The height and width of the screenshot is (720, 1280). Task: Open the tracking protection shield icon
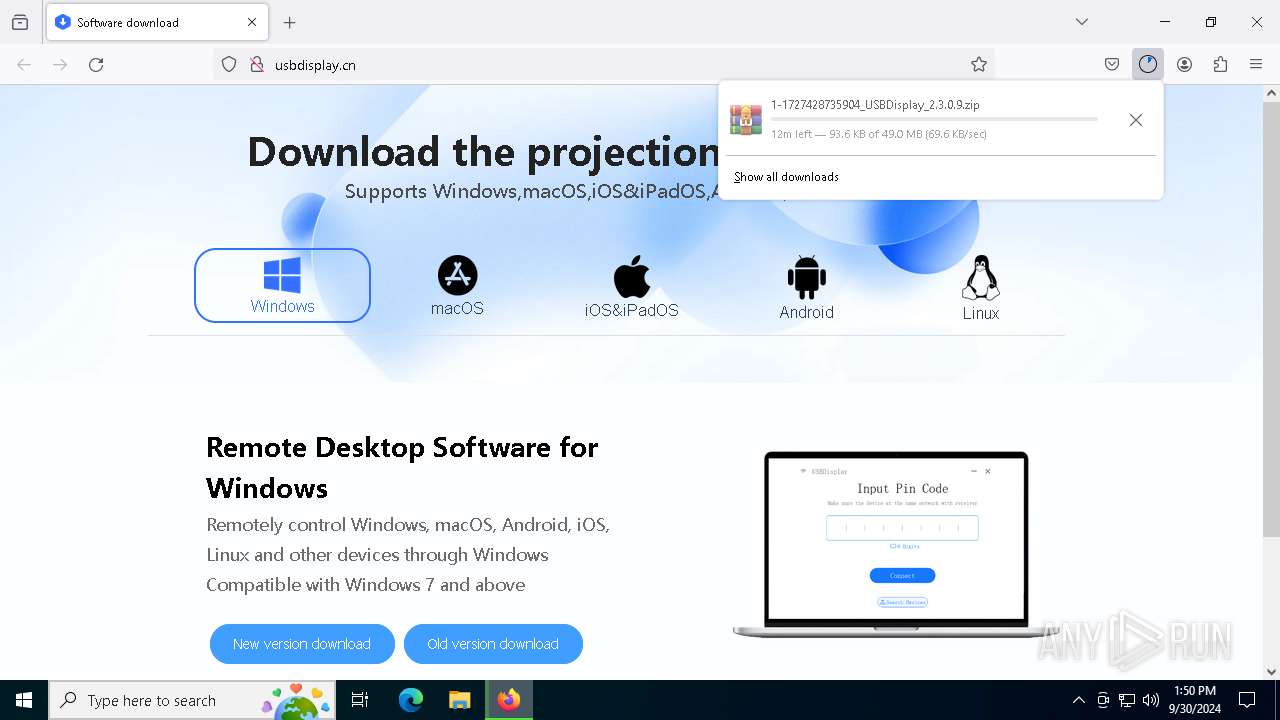(229, 65)
